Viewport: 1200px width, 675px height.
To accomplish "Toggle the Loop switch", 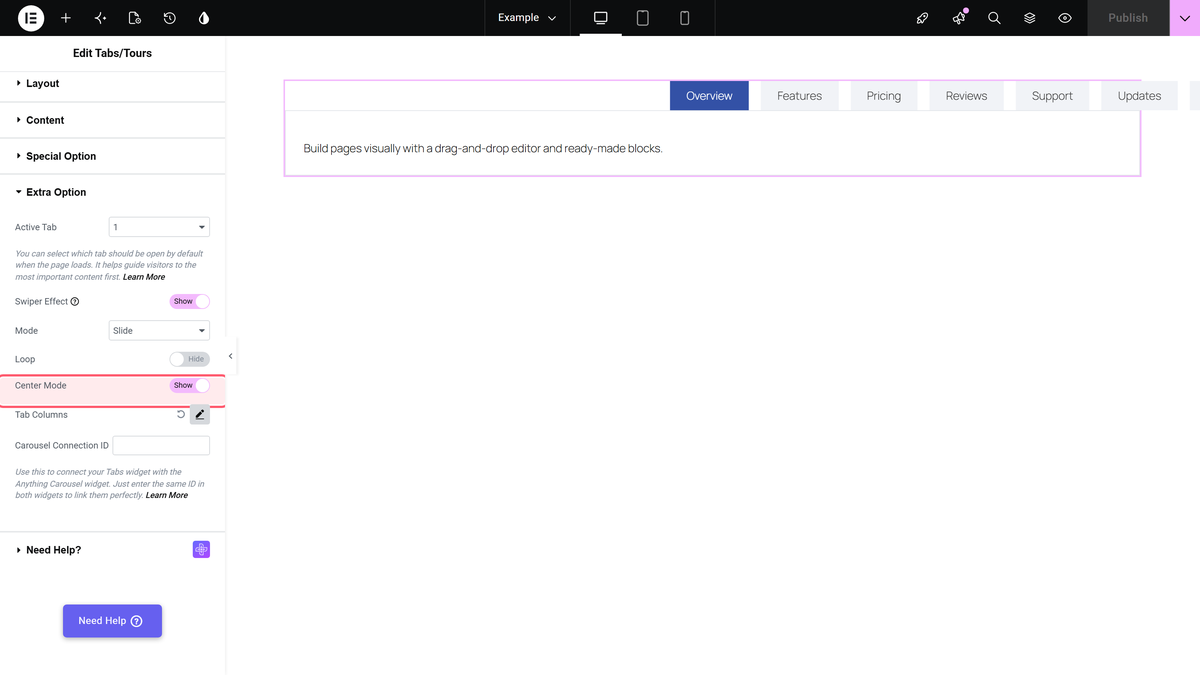I will pos(190,359).
